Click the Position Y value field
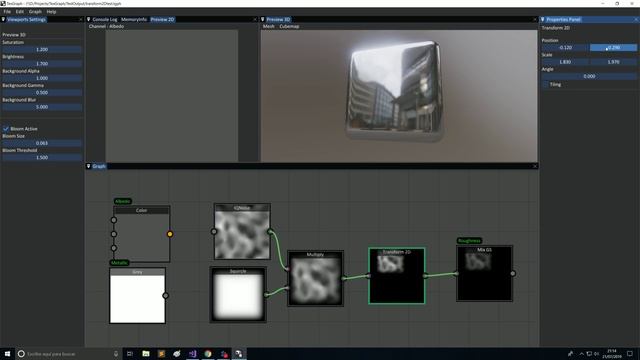The image size is (640, 360). (x=613, y=48)
